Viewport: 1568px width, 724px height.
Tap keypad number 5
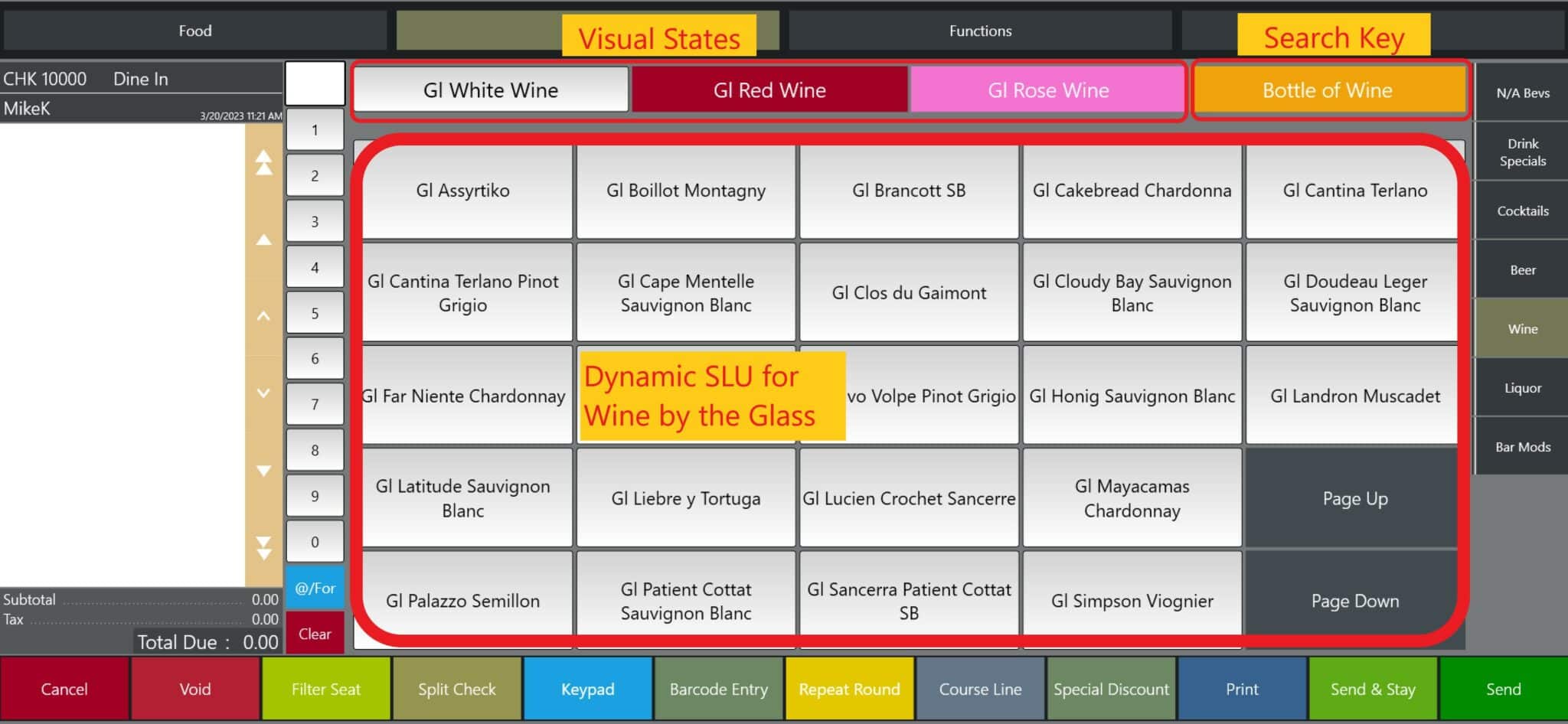tap(315, 313)
